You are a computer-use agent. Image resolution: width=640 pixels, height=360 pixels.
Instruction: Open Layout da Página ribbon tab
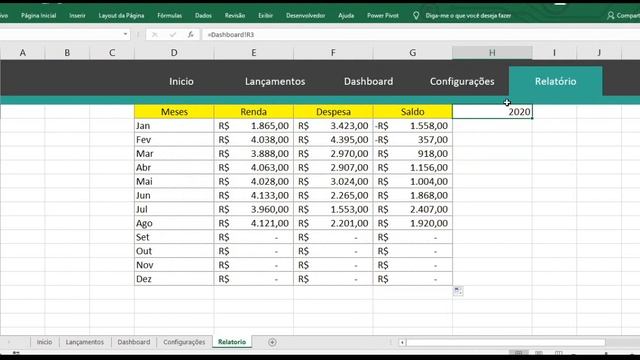(121, 16)
